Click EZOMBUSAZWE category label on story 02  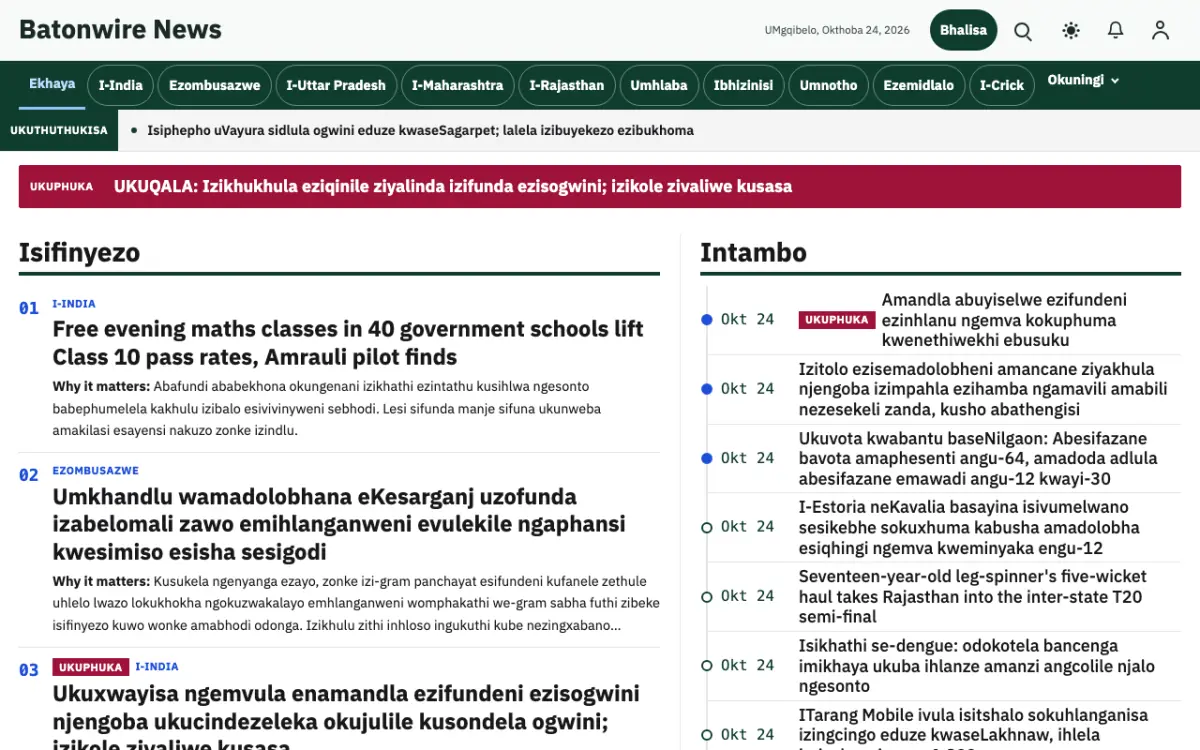click(96, 471)
